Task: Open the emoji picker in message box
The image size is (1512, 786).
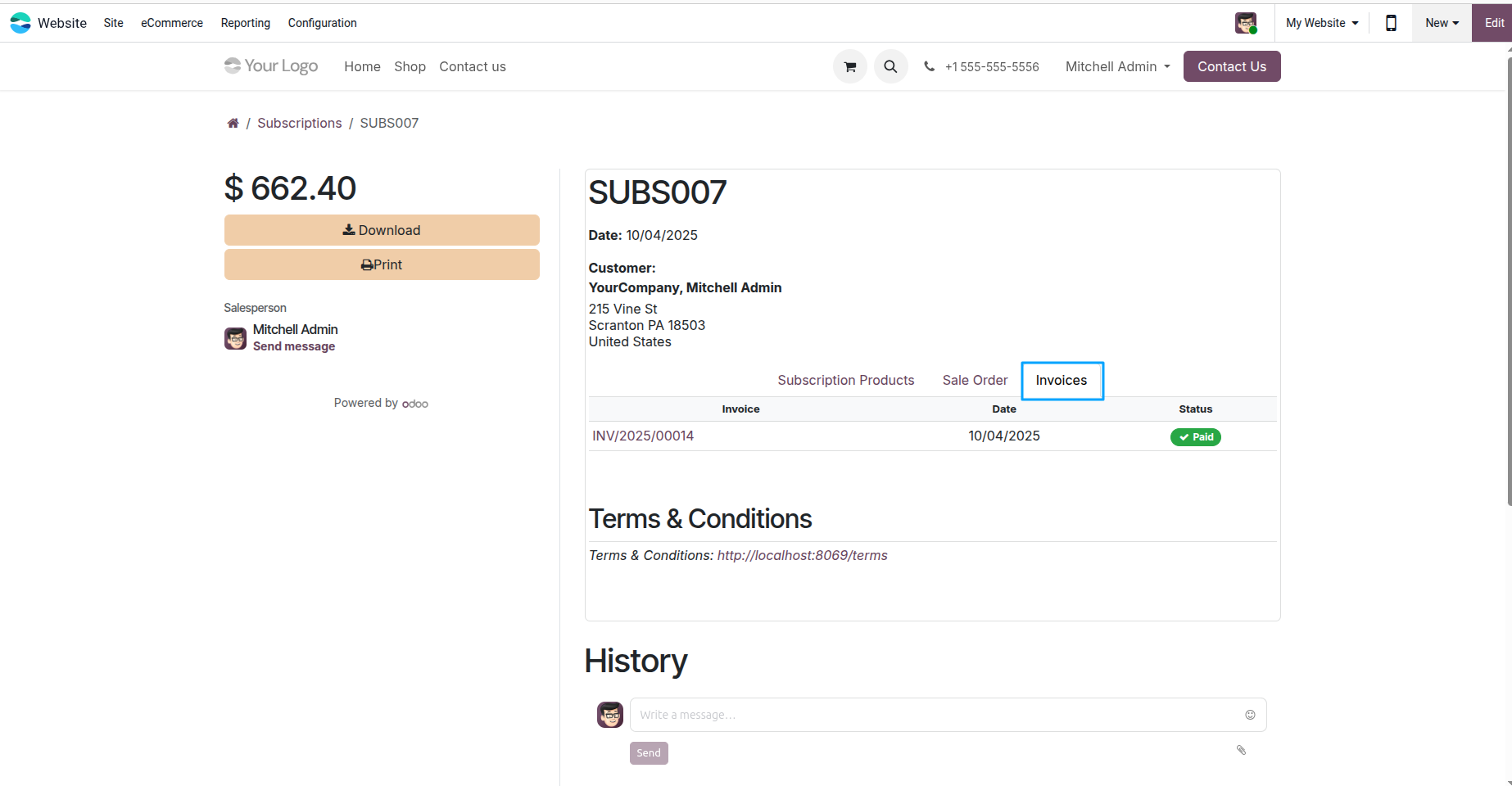Action: click(x=1250, y=715)
